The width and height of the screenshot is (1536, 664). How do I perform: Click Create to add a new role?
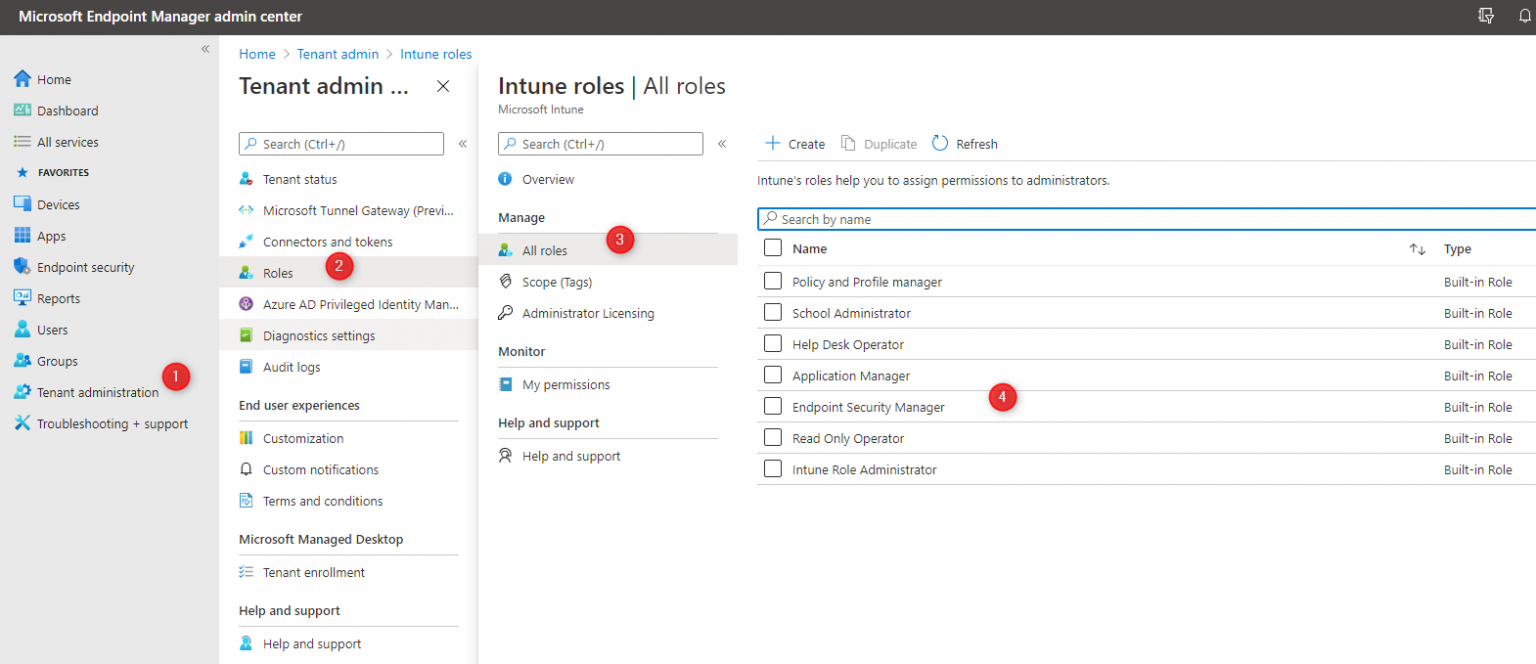tap(794, 143)
